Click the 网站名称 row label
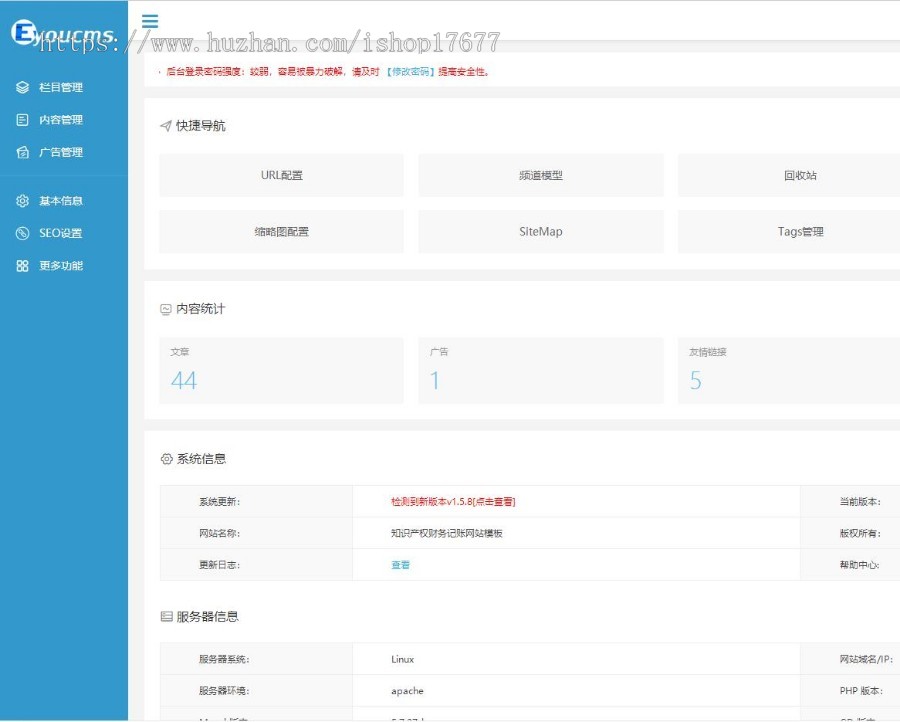Viewport: 900px width, 722px height. pos(219,533)
